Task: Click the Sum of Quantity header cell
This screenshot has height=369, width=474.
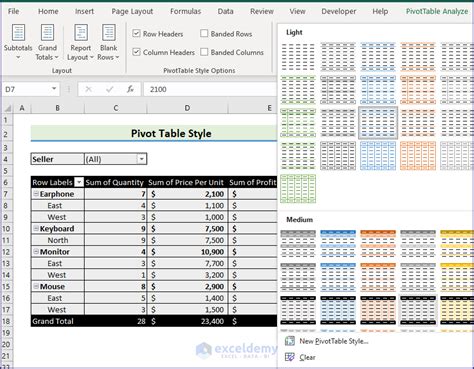Action: coord(115,182)
